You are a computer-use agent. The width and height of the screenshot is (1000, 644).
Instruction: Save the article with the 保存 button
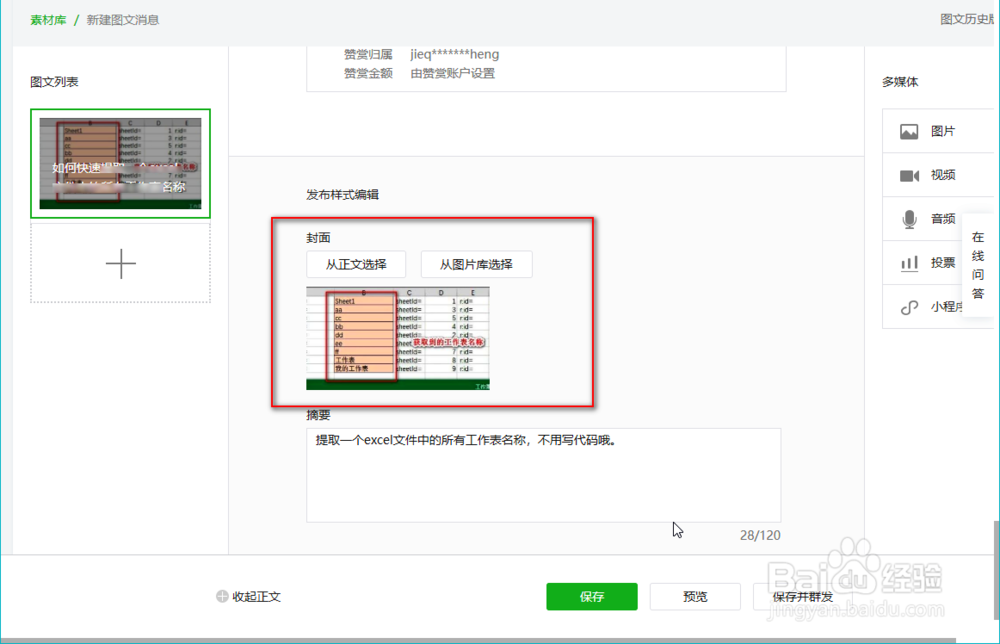tap(592, 596)
